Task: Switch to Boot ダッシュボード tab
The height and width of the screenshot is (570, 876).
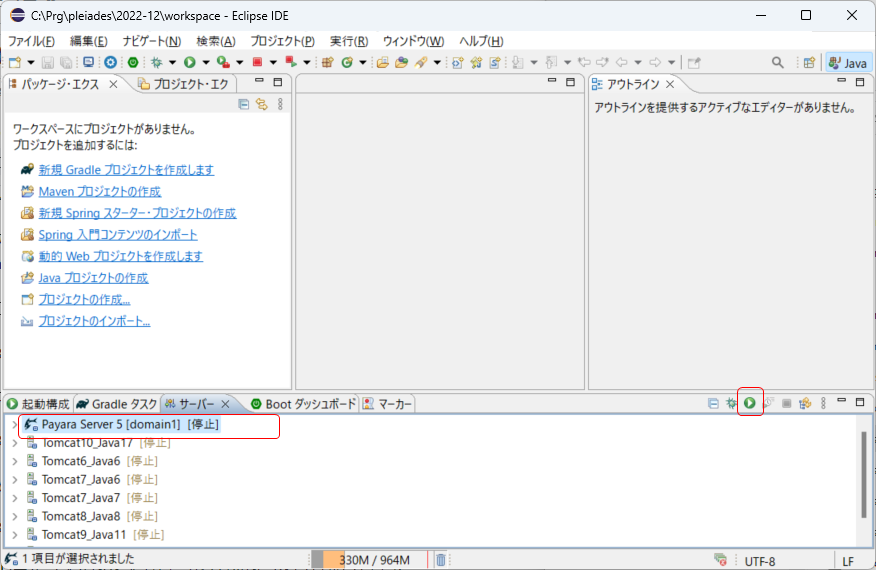Action: coord(303,403)
